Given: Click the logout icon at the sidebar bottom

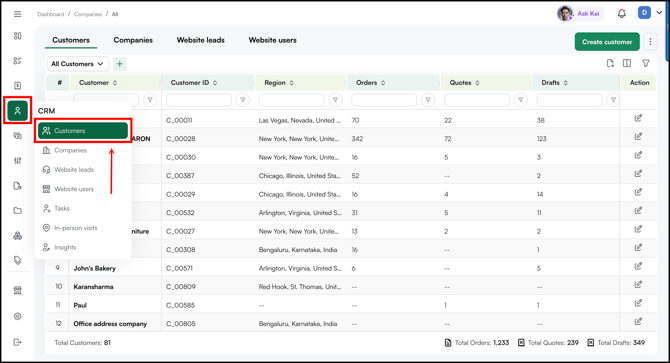Looking at the screenshot, I should pos(18,342).
